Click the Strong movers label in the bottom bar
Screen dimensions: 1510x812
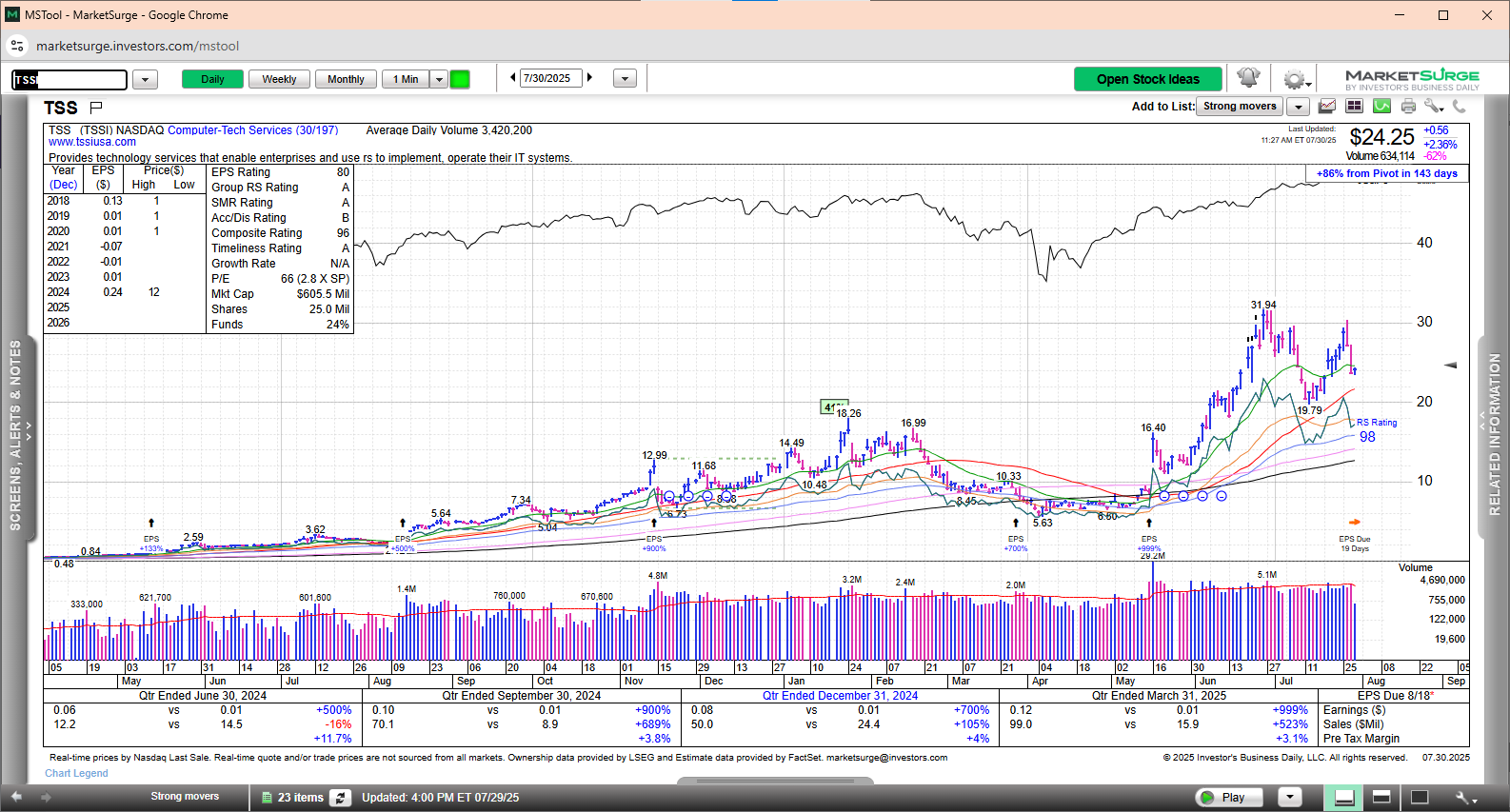pos(185,797)
